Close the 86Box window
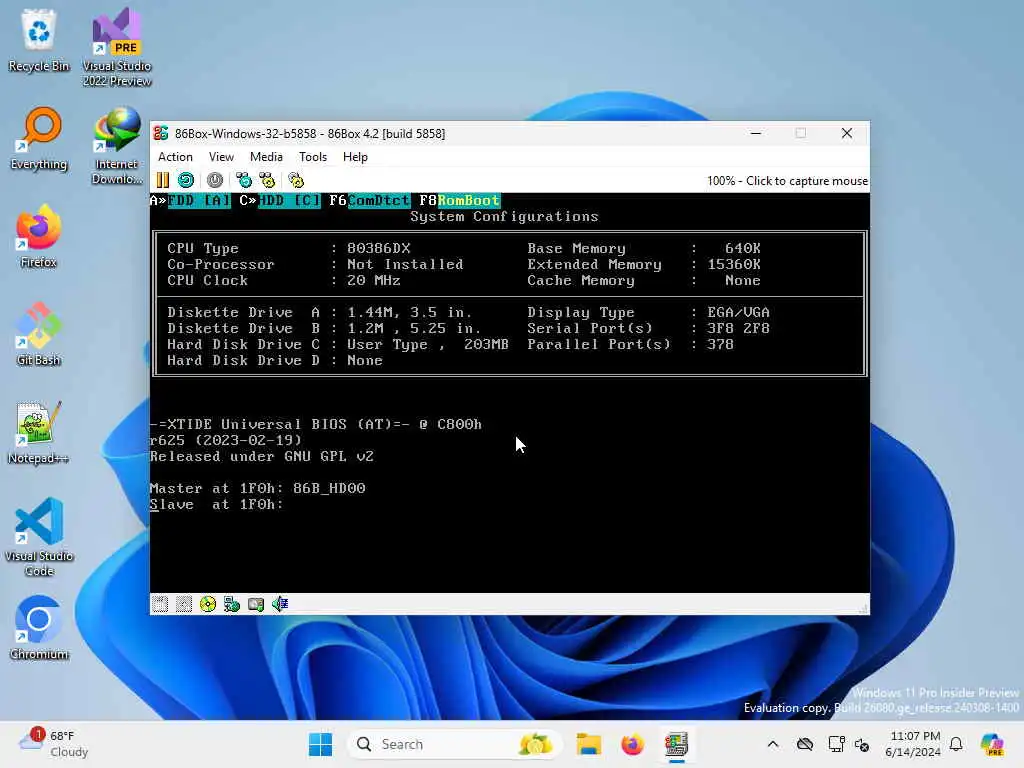 point(847,133)
